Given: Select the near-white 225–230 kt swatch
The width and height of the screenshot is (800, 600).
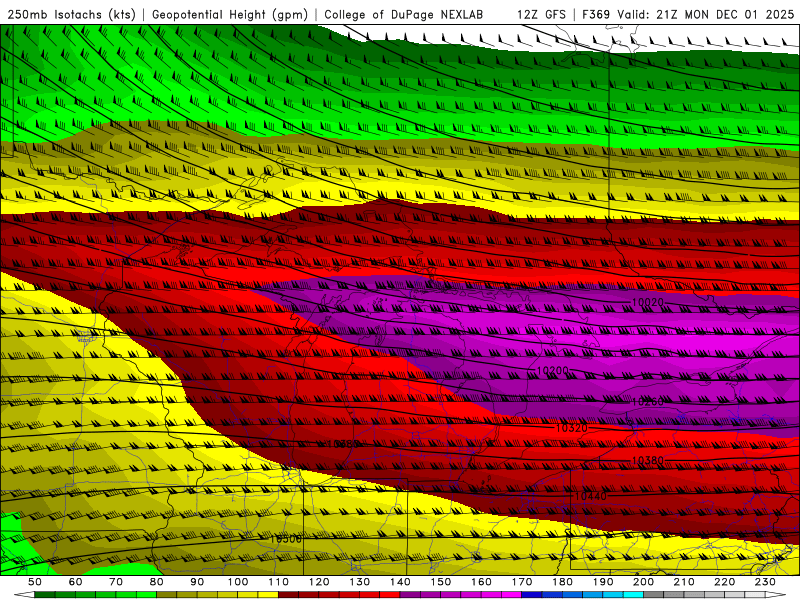Looking at the screenshot, I should 755,595.
